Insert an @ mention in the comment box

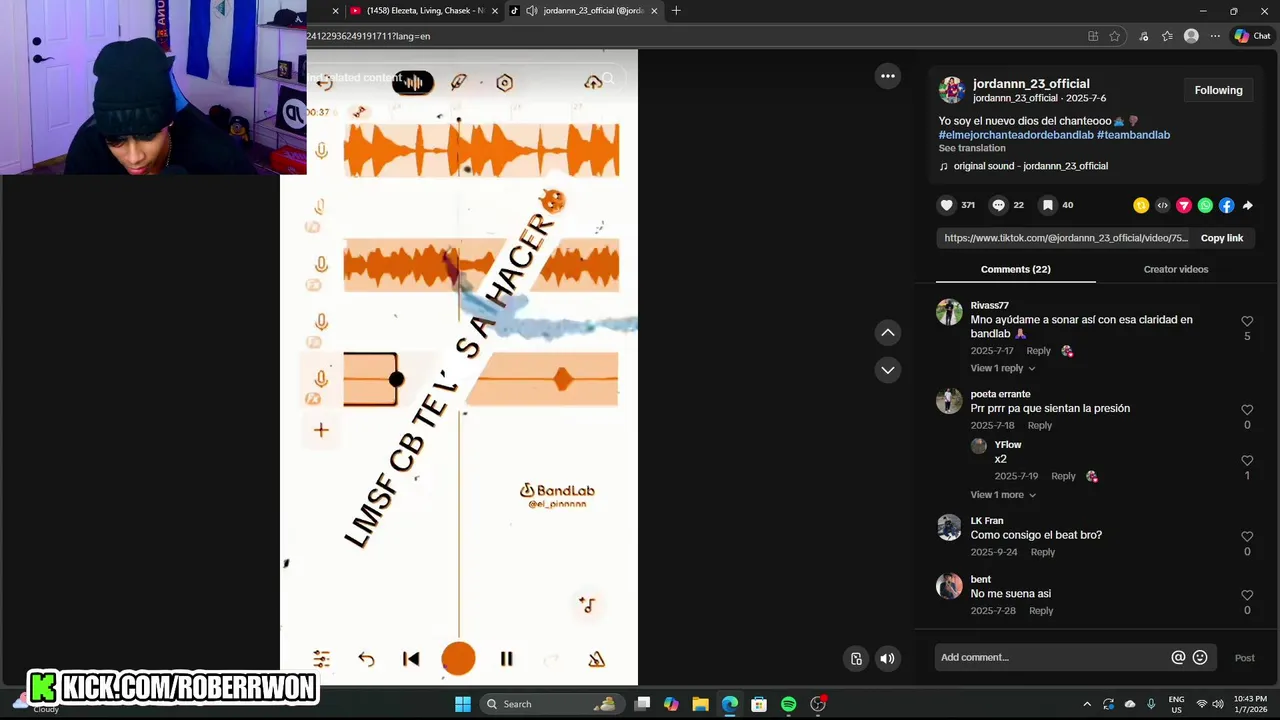pos(1178,657)
